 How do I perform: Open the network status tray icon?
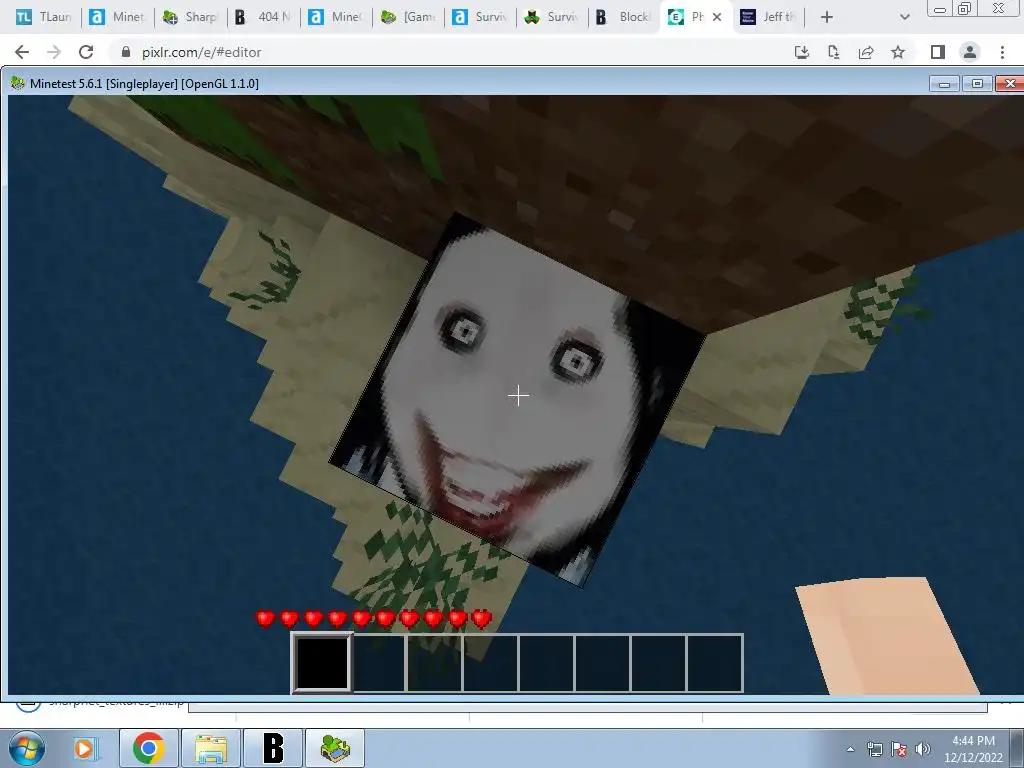coord(874,749)
